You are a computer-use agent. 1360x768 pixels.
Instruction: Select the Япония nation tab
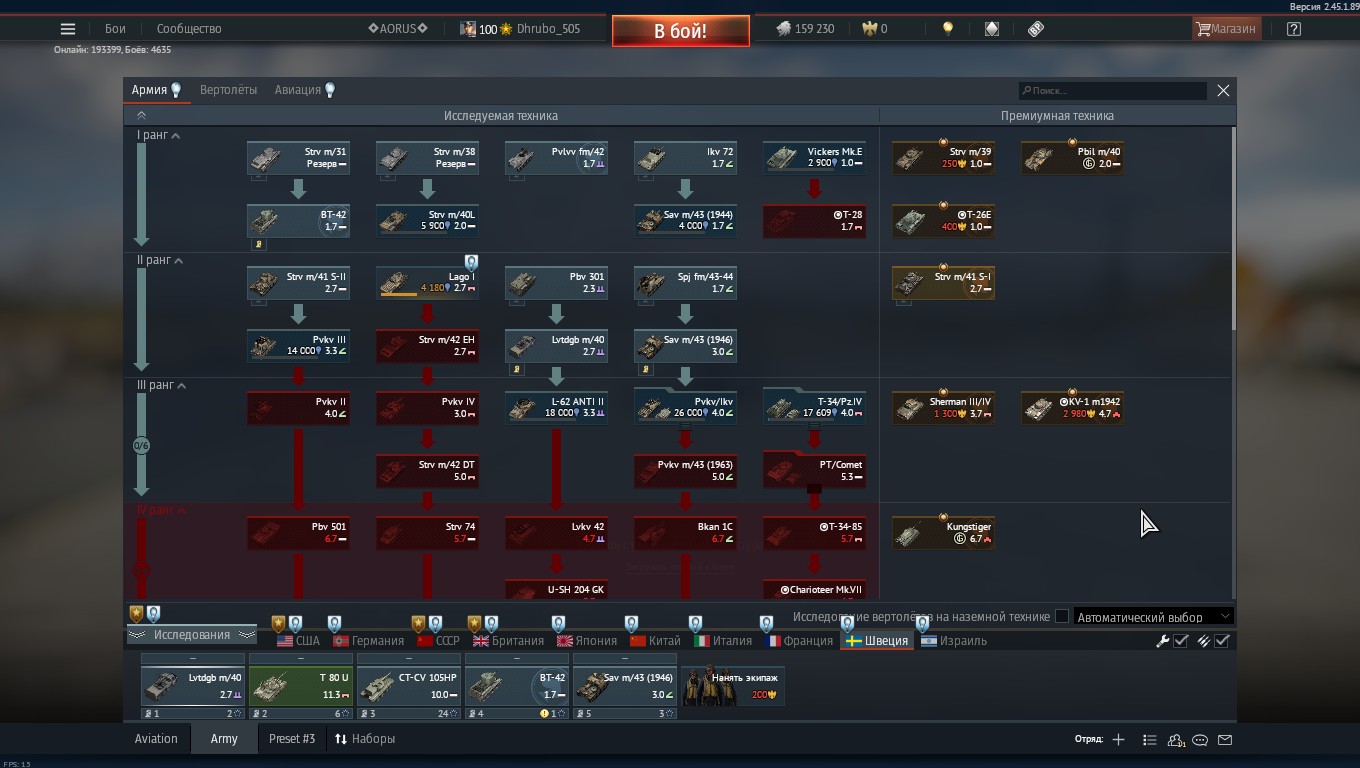[587, 641]
